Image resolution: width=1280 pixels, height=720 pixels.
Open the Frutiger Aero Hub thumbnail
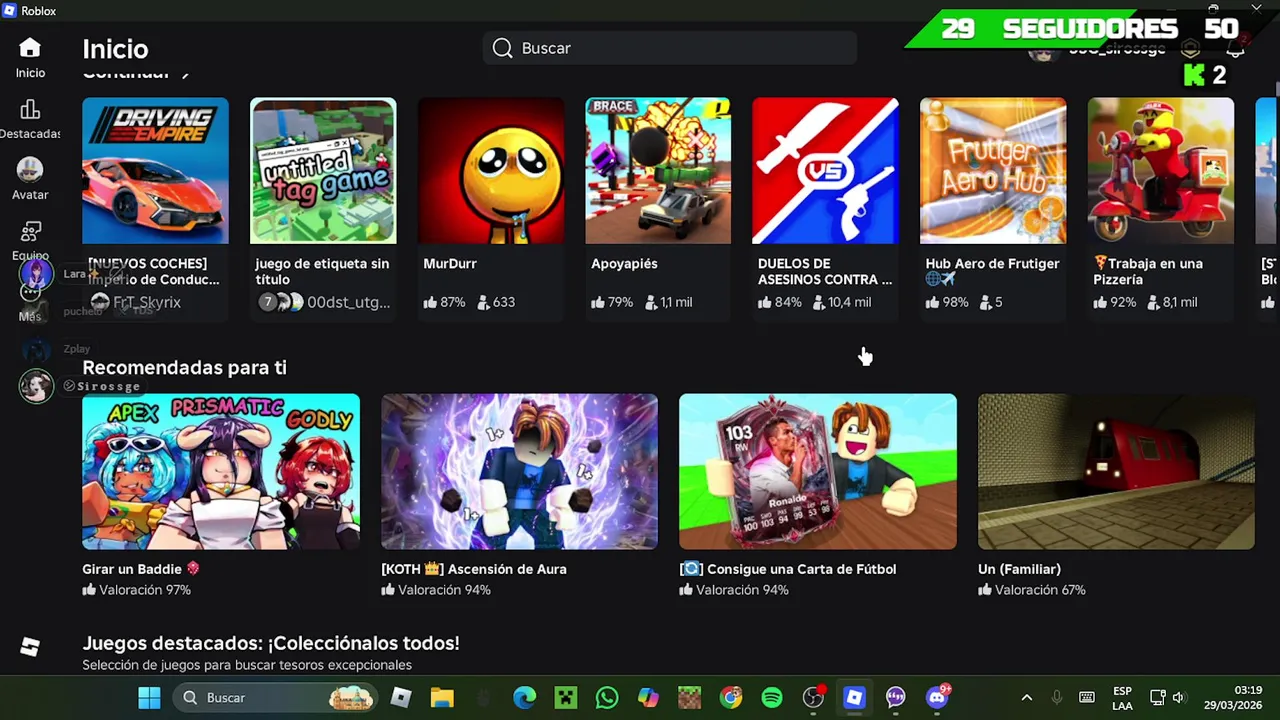pos(993,171)
